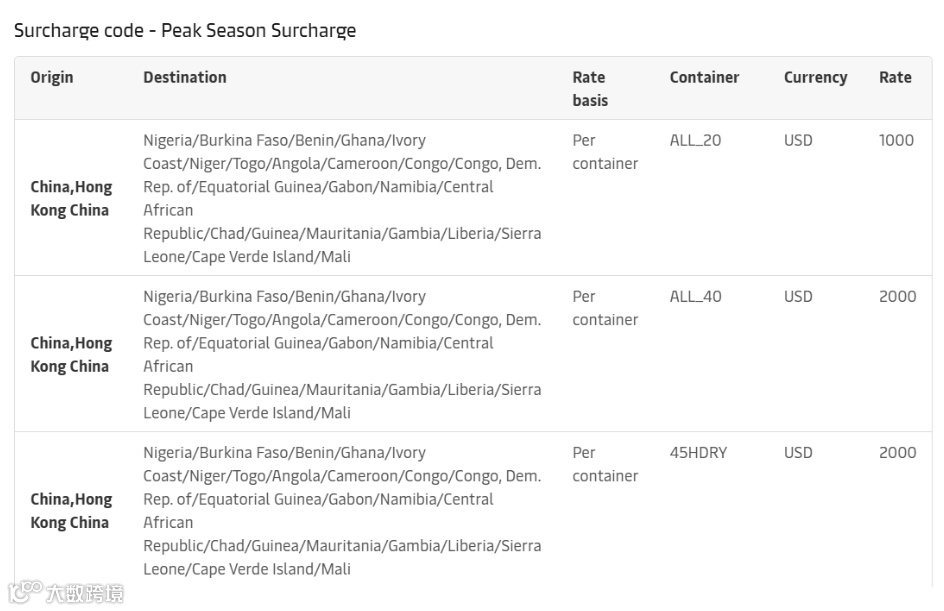Click the 1000 rate value
This screenshot has height=611, width=944.
(896, 140)
